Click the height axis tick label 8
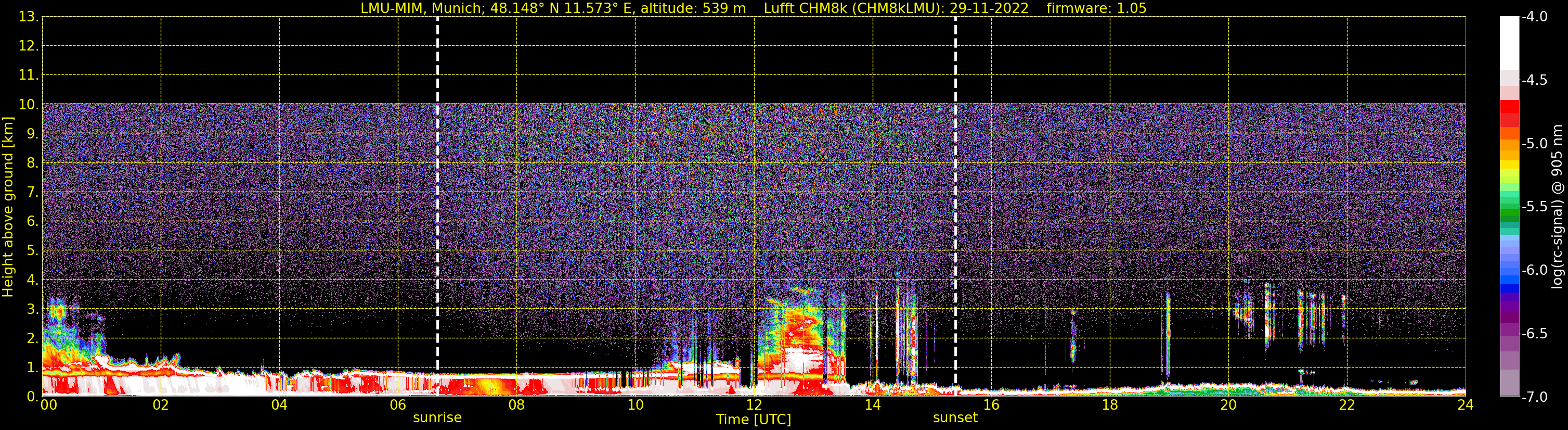 click(x=32, y=163)
